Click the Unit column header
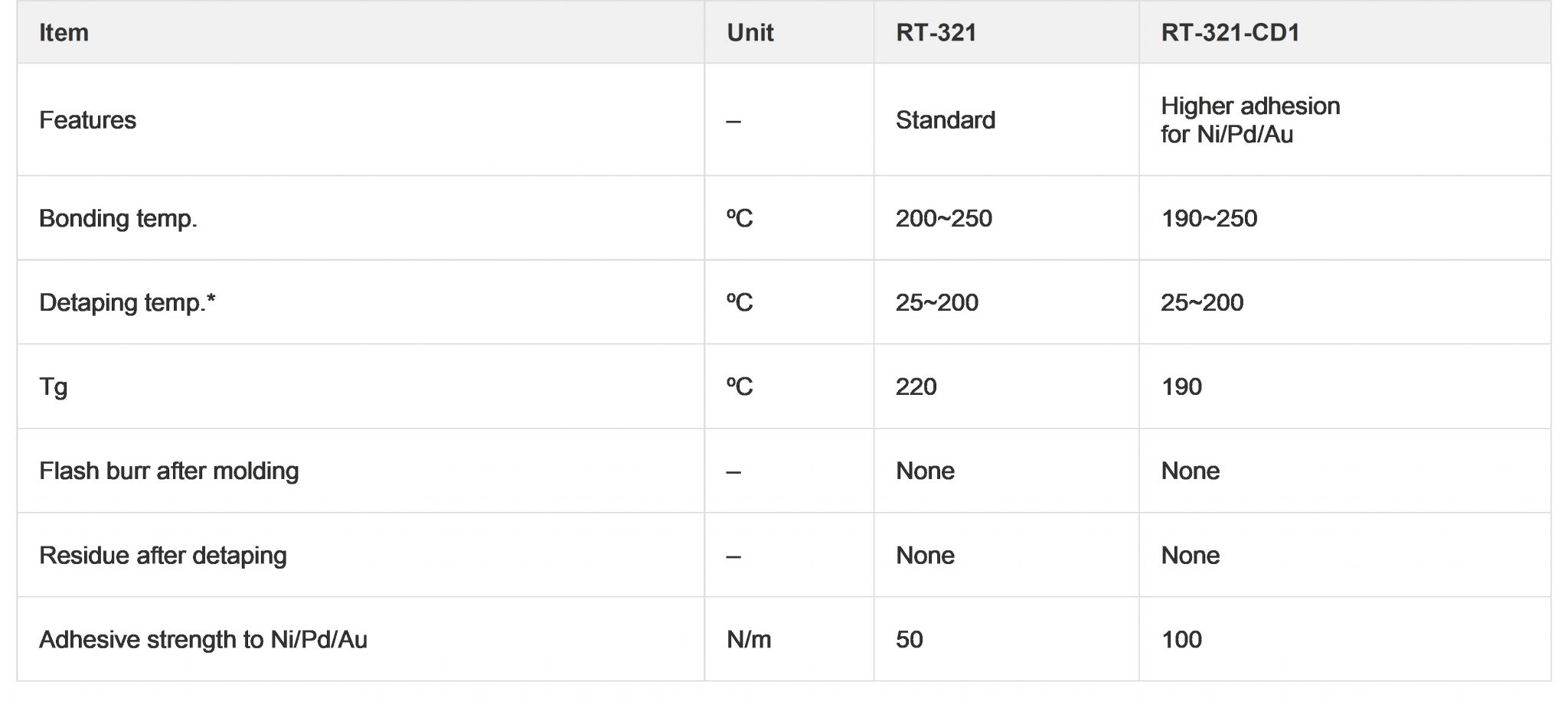 point(750,33)
